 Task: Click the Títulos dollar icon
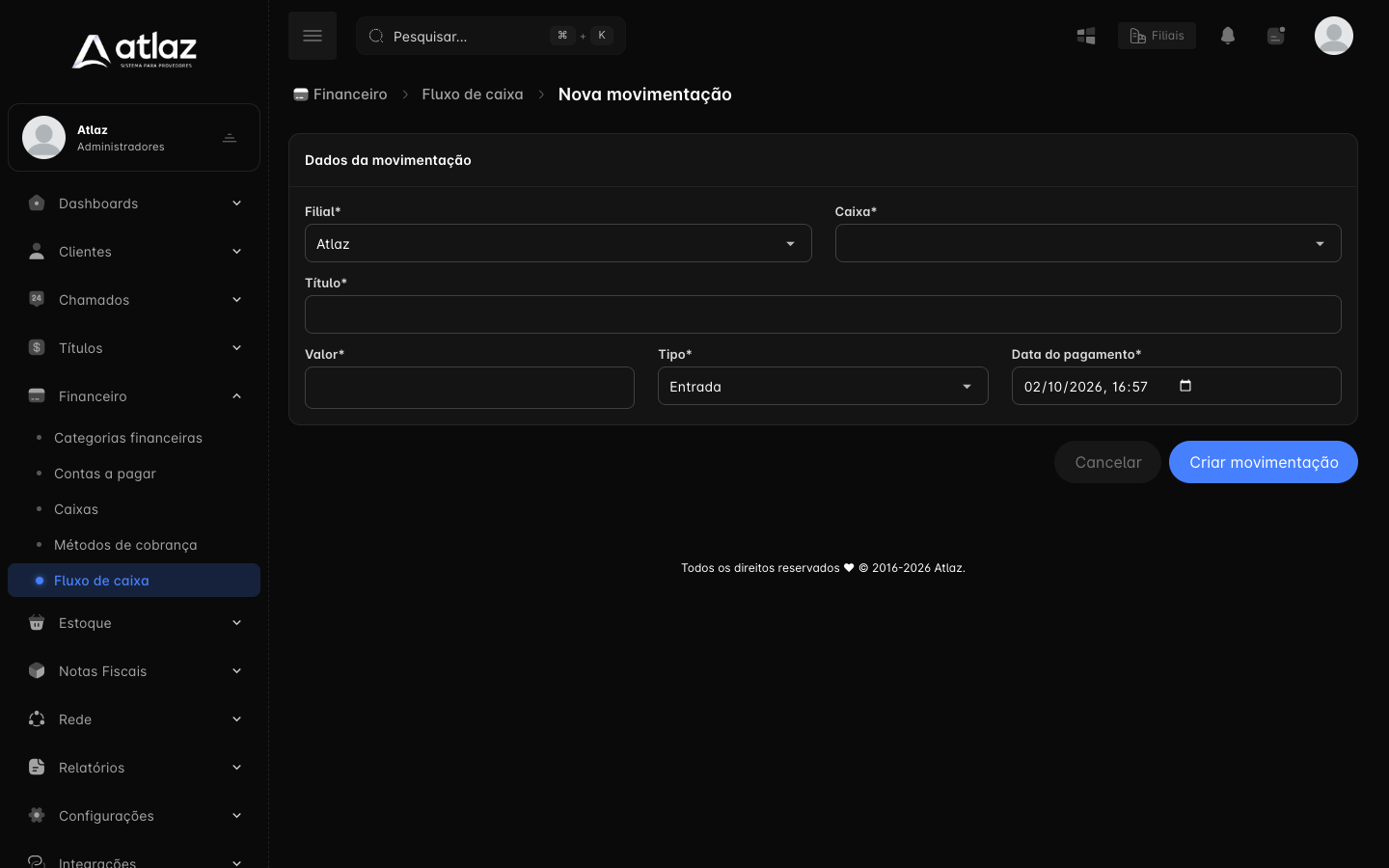point(37,347)
